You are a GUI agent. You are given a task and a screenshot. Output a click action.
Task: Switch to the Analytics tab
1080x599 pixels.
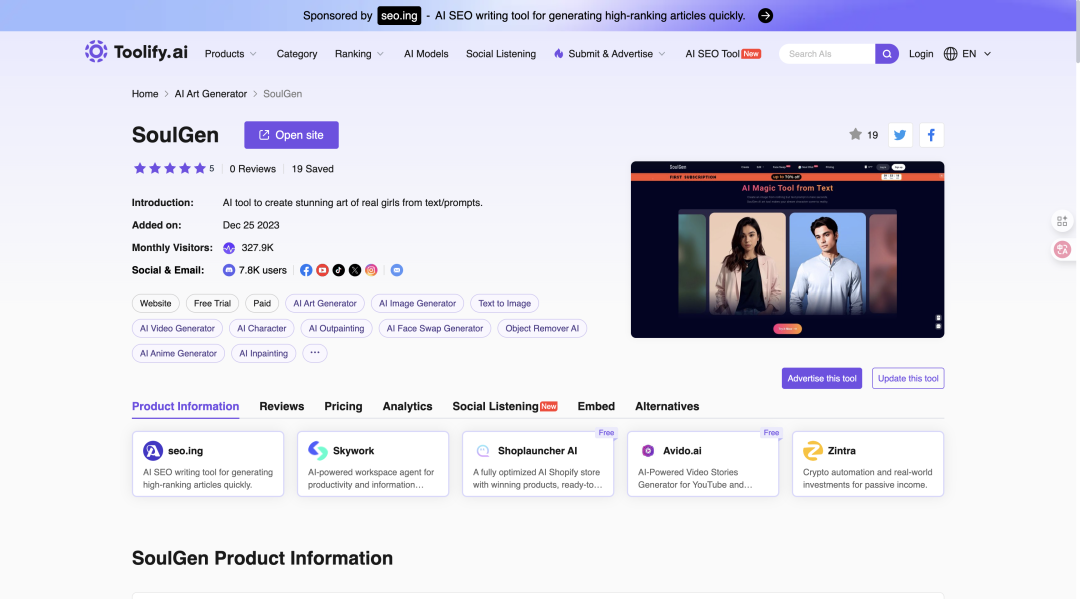407,406
